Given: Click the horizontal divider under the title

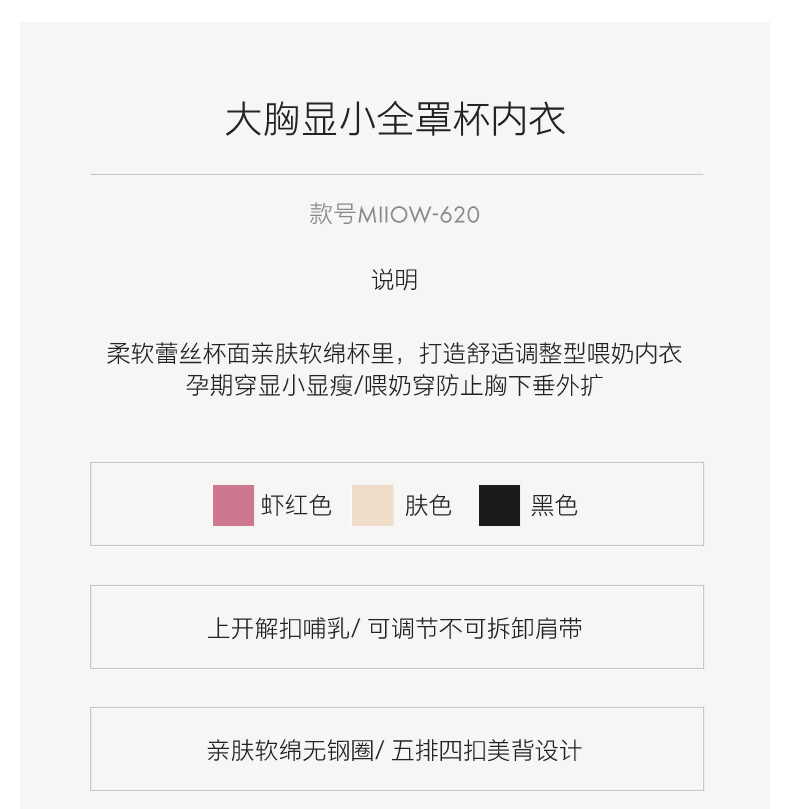Looking at the screenshot, I should tap(397, 174).
